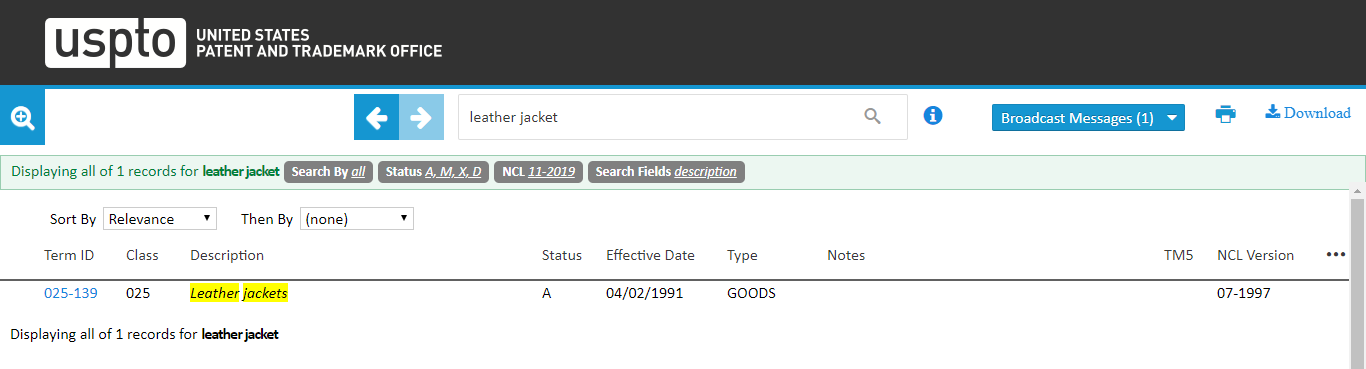This screenshot has height=369, width=1366.
Task: Go back with the left arrow button
Action: pos(376,117)
